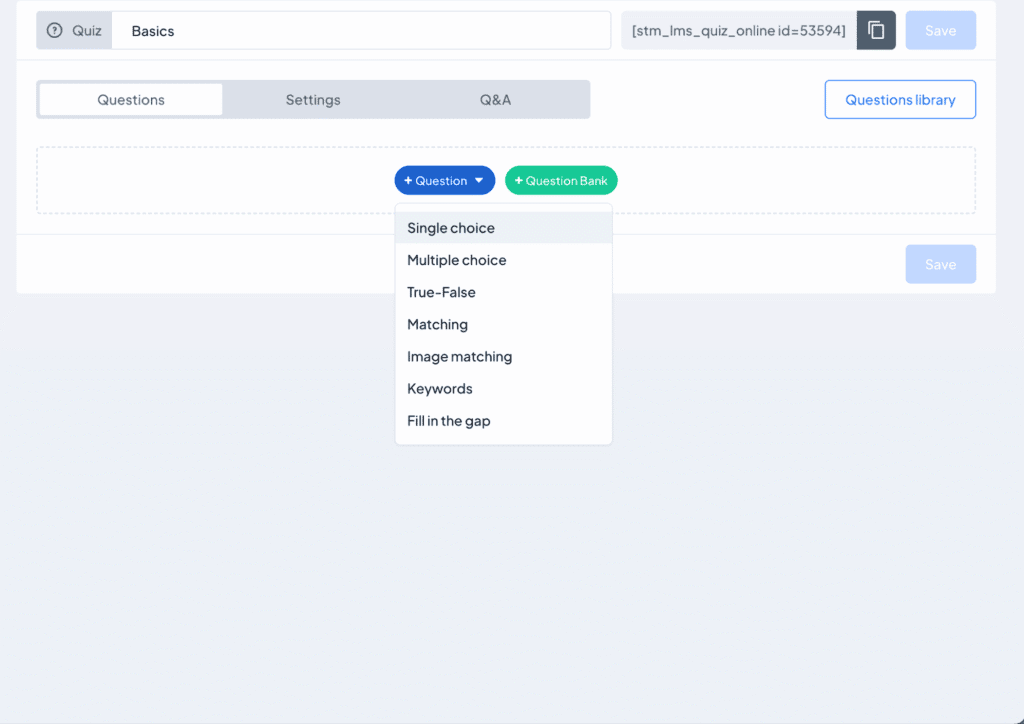The width and height of the screenshot is (1024, 724).
Task: Click the plus icon on Question button
Action: tap(408, 181)
